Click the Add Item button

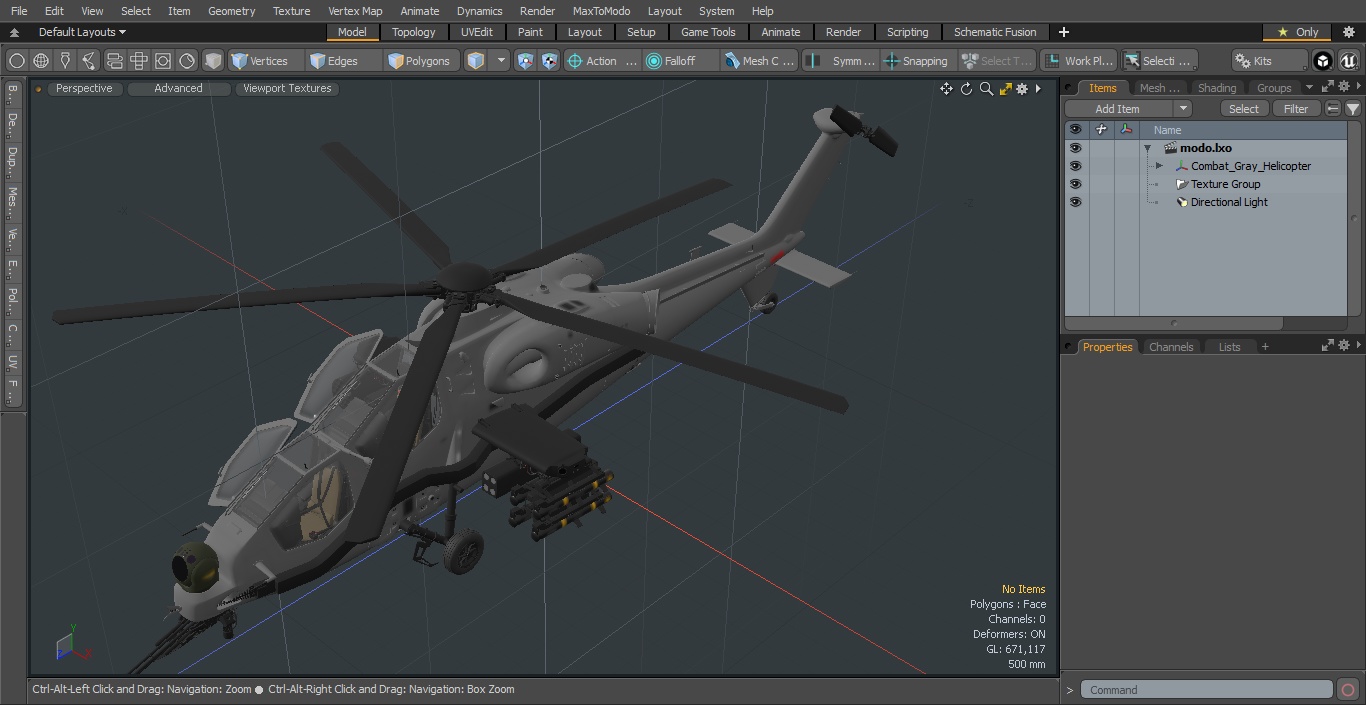pos(1117,109)
